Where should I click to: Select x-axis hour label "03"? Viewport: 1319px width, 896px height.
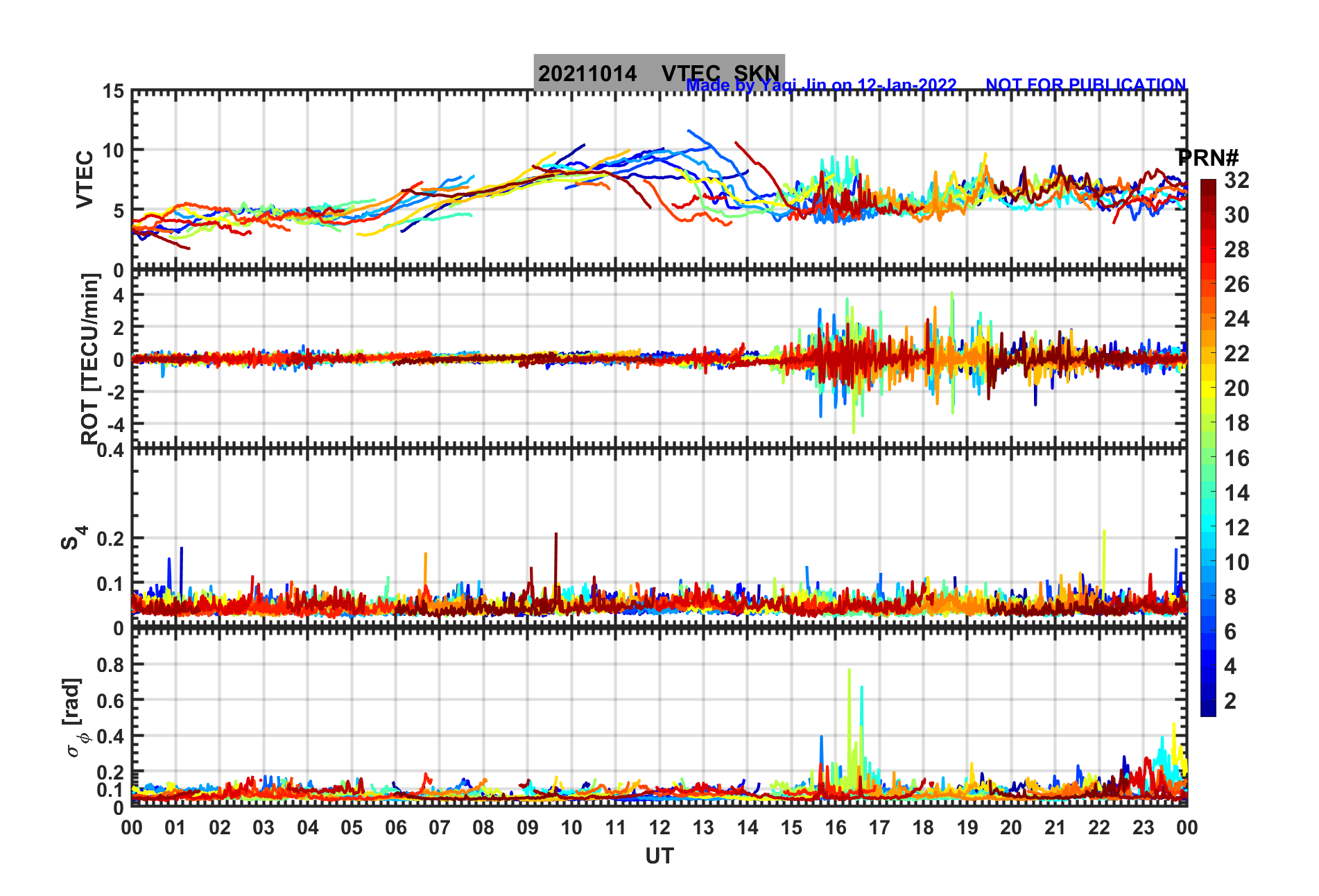pos(264,827)
